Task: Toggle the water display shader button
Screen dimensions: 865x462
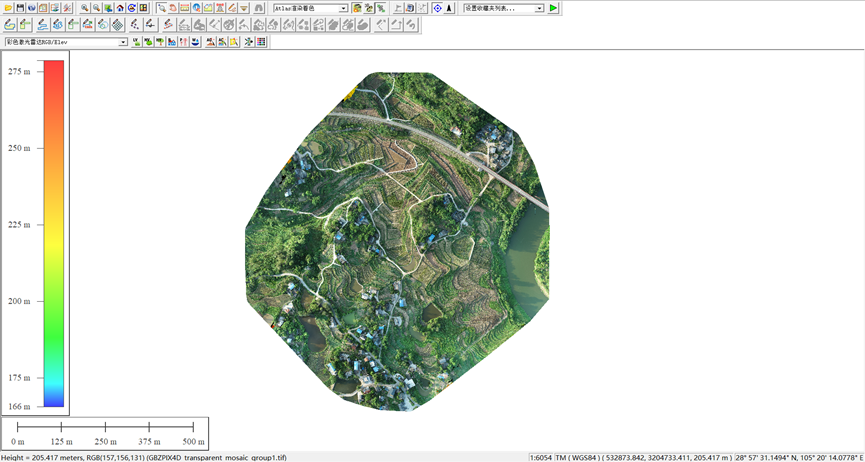Action: [x=369, y=8]
